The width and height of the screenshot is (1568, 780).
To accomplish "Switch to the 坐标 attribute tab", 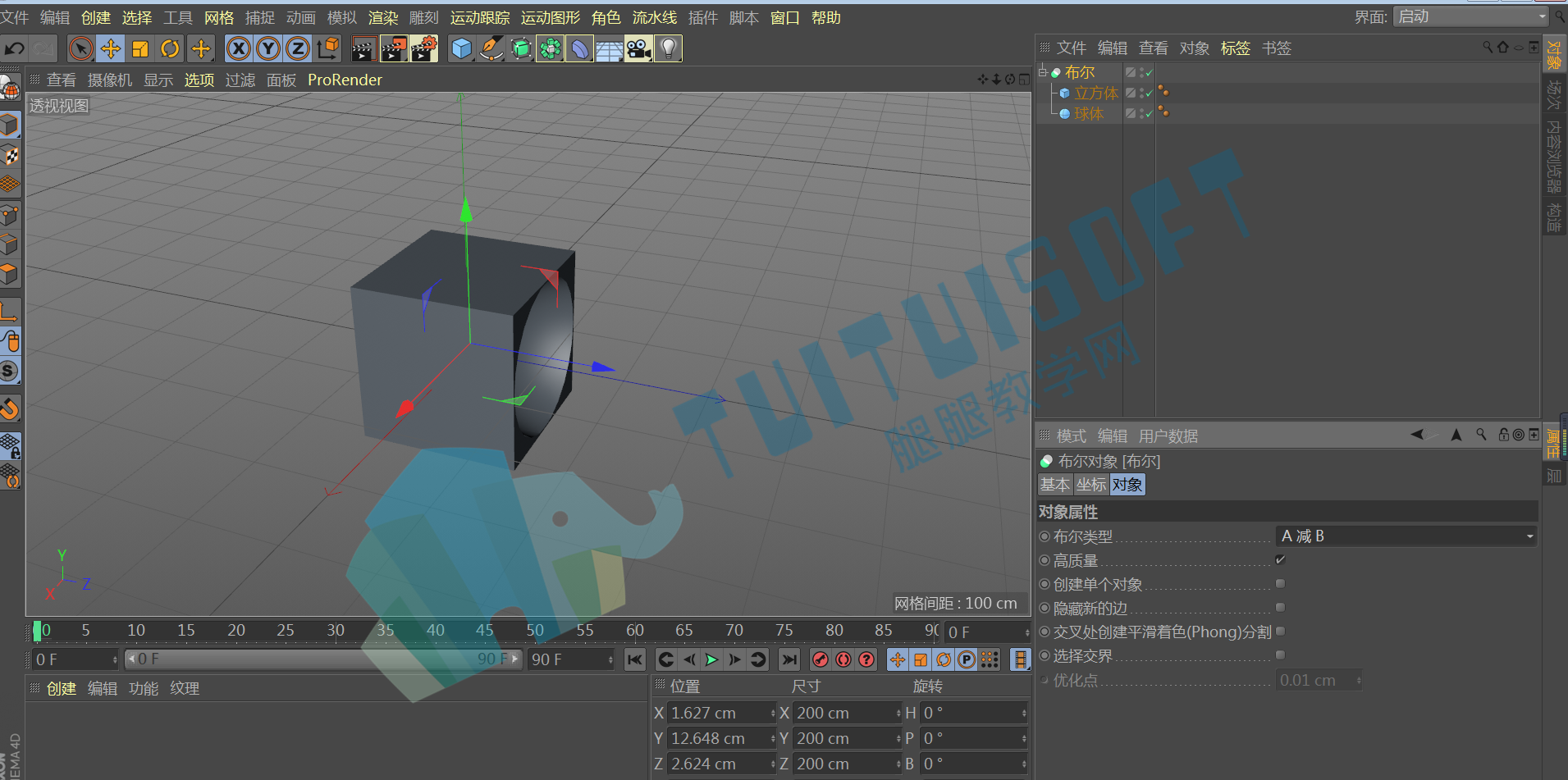I will coord(1091,485).
